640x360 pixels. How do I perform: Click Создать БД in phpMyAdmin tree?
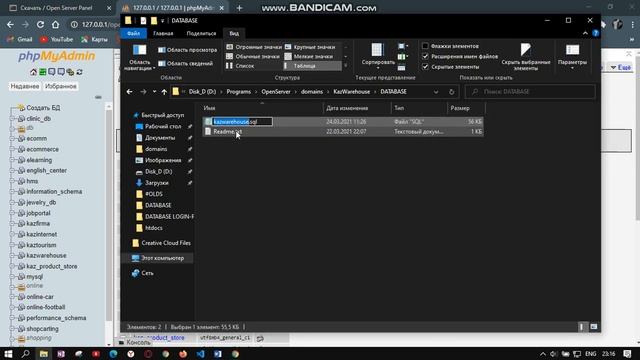pyautogui.click(x=43, y=108)
